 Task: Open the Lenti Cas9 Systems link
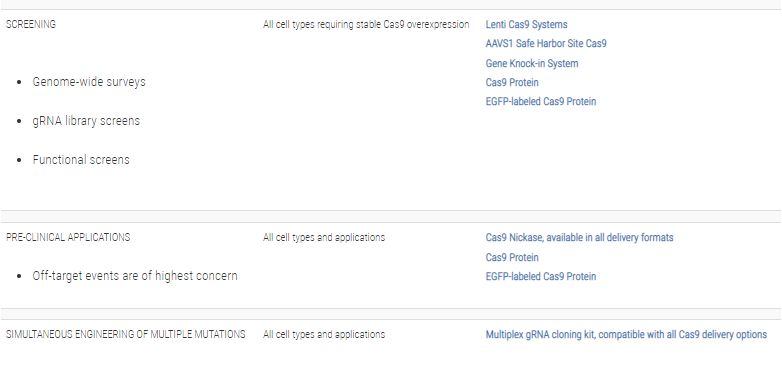(x=526, y=24)
